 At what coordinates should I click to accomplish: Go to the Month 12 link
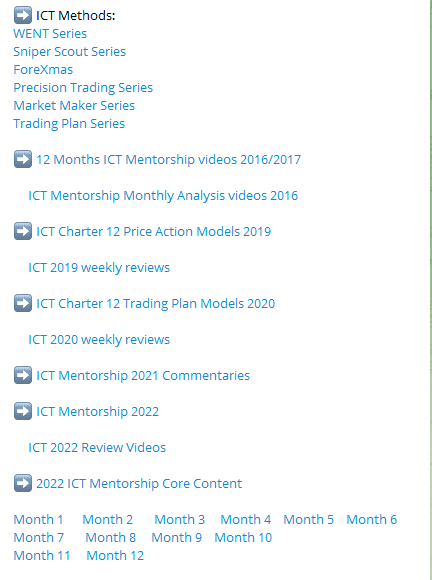click(115, 555)
